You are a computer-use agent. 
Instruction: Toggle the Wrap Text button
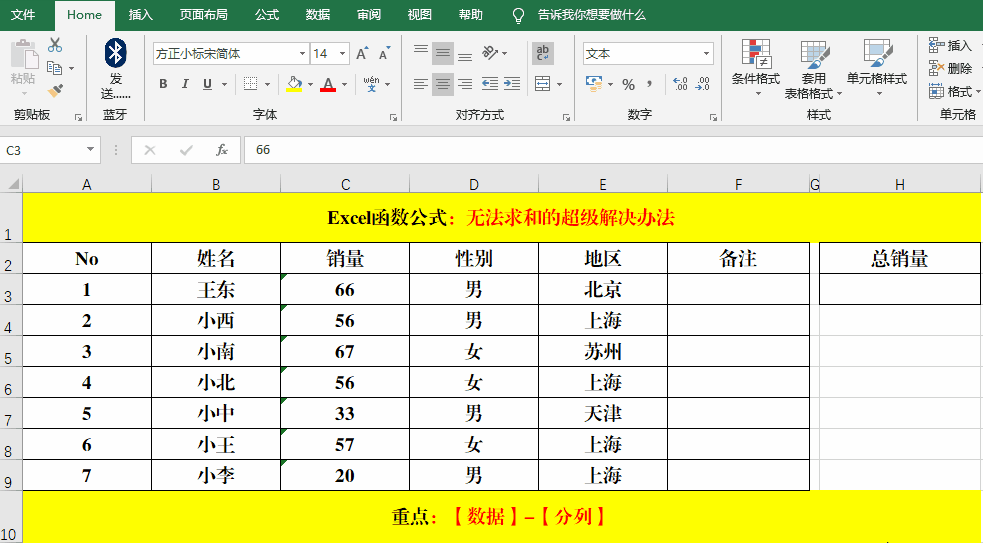pos(543,53)
